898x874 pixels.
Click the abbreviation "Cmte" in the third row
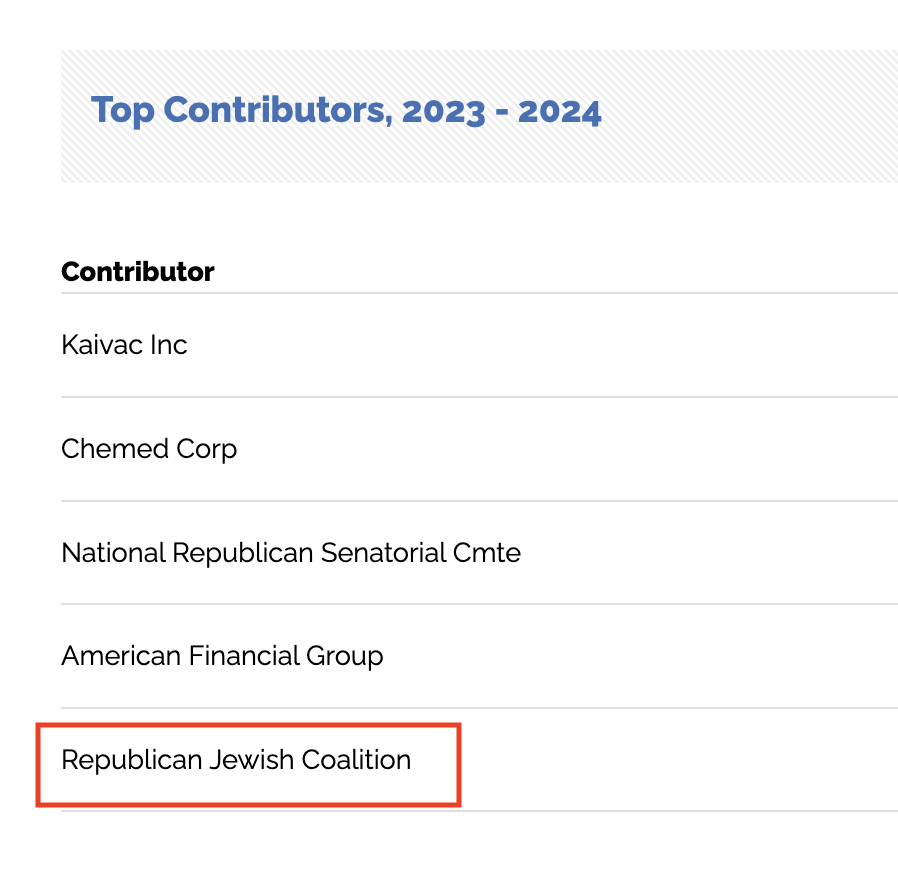tap(491, 552)
